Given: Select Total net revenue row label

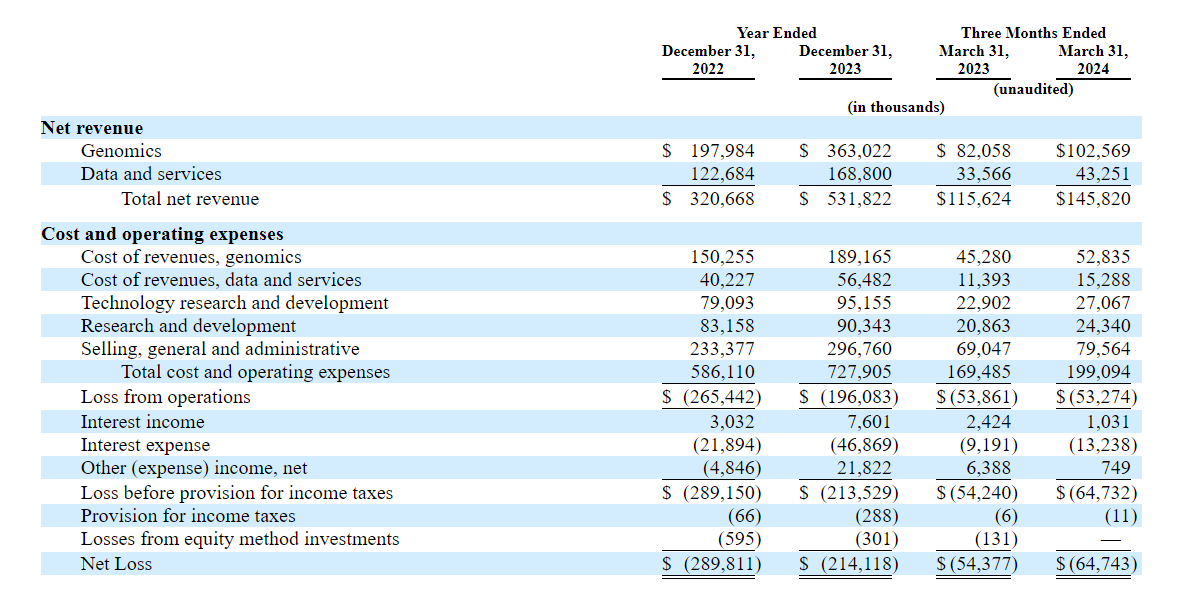Looking at the screenshot, I should point(190,199).
